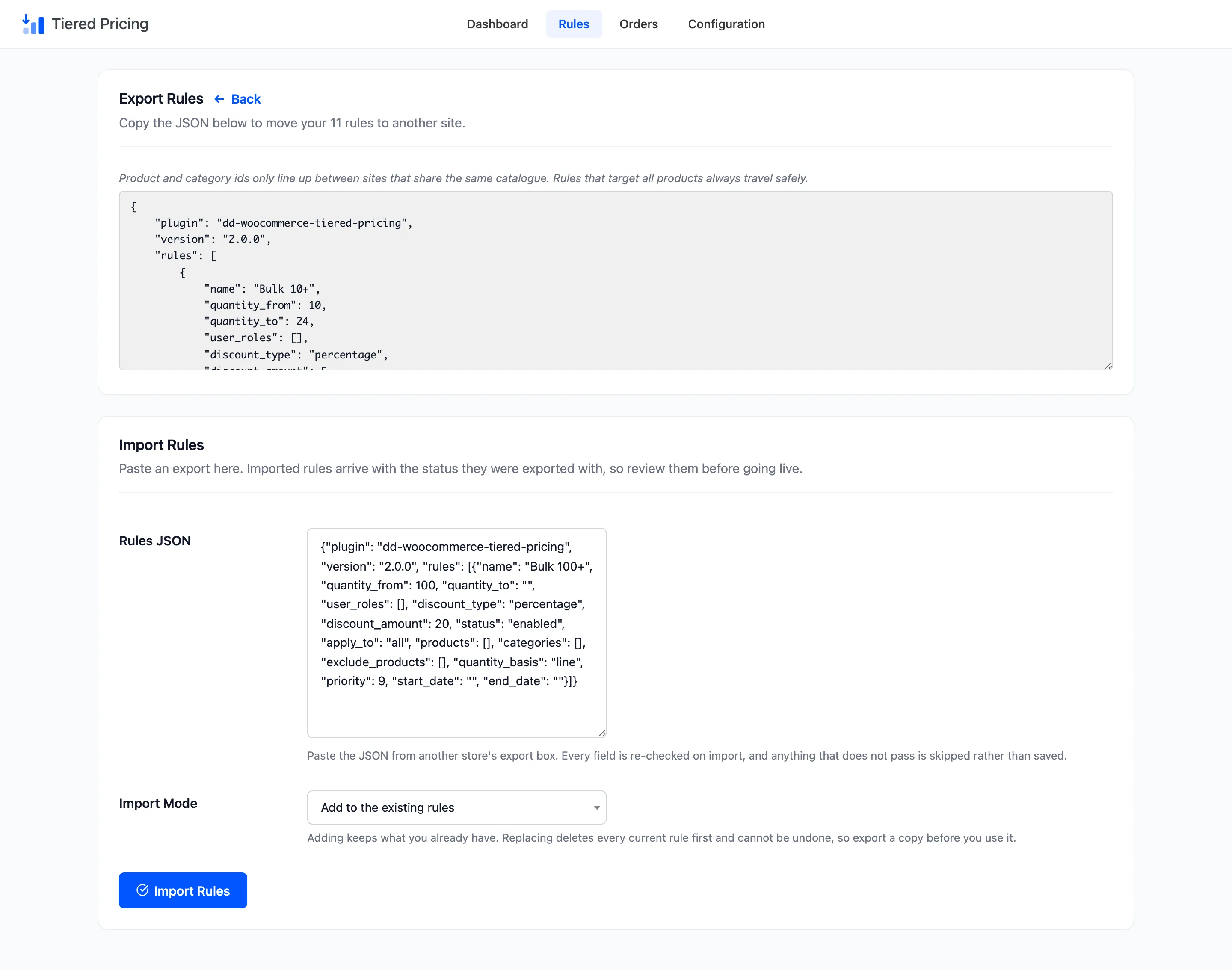The height and width of the screenshot is (970, 1232).
Task: Click the "version": "2.0.0" line in export box
Action: [x=213, y=239]
